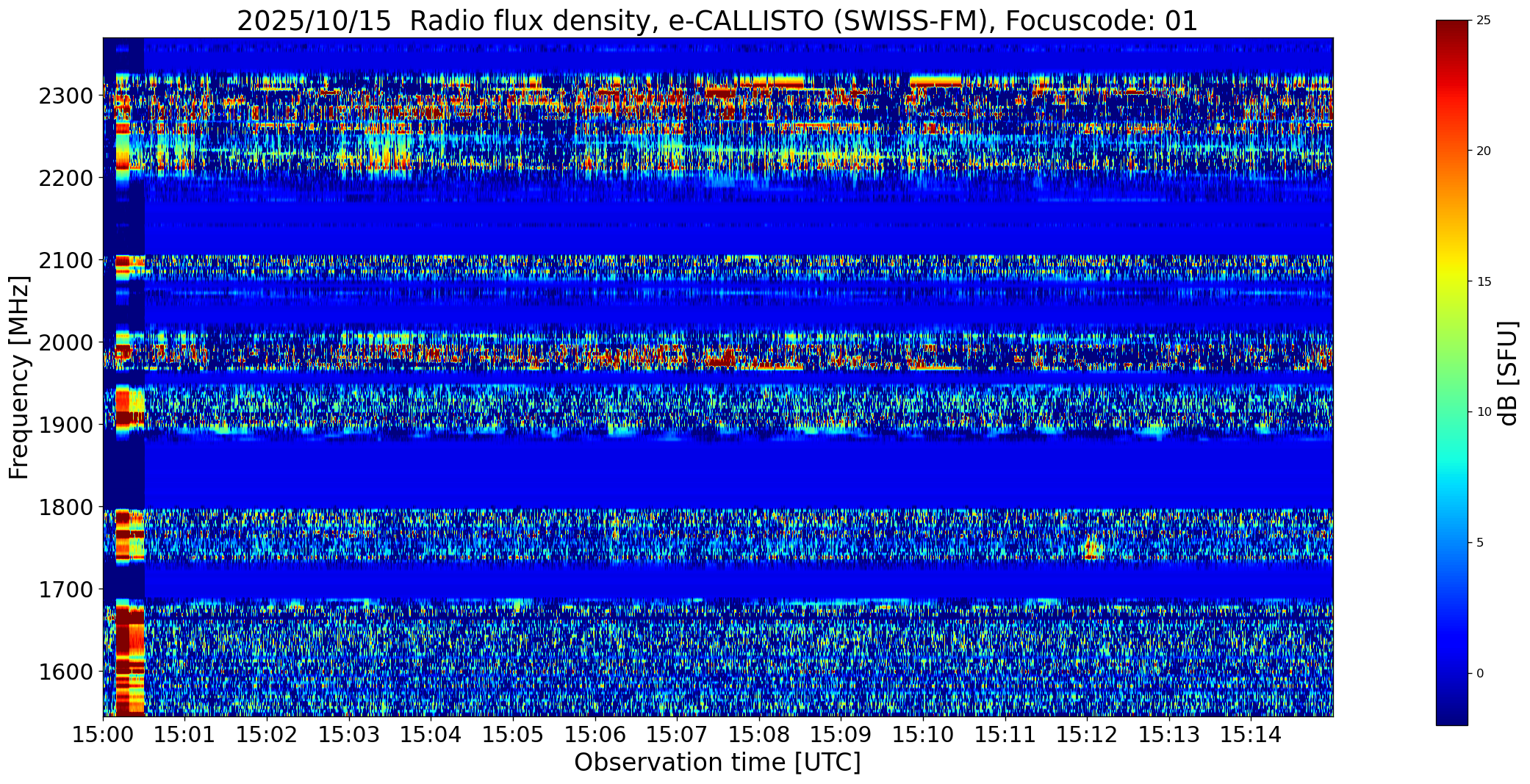Click the 15:05 time tick label
This screenshot has width=1530, height=784.
(513, 734)
